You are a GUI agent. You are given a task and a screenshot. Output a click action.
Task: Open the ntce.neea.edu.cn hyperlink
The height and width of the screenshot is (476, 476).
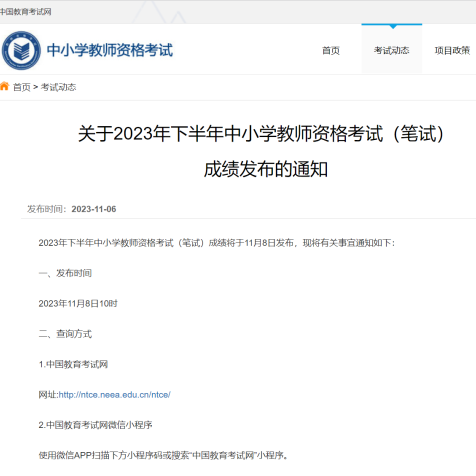coord(115,395)
